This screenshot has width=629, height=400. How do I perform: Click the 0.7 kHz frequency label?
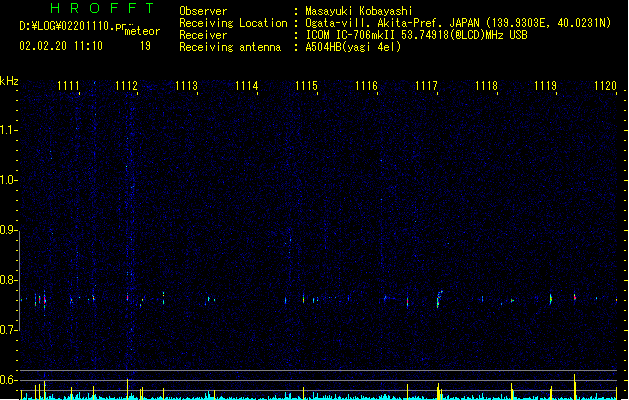tap(8, 330)
